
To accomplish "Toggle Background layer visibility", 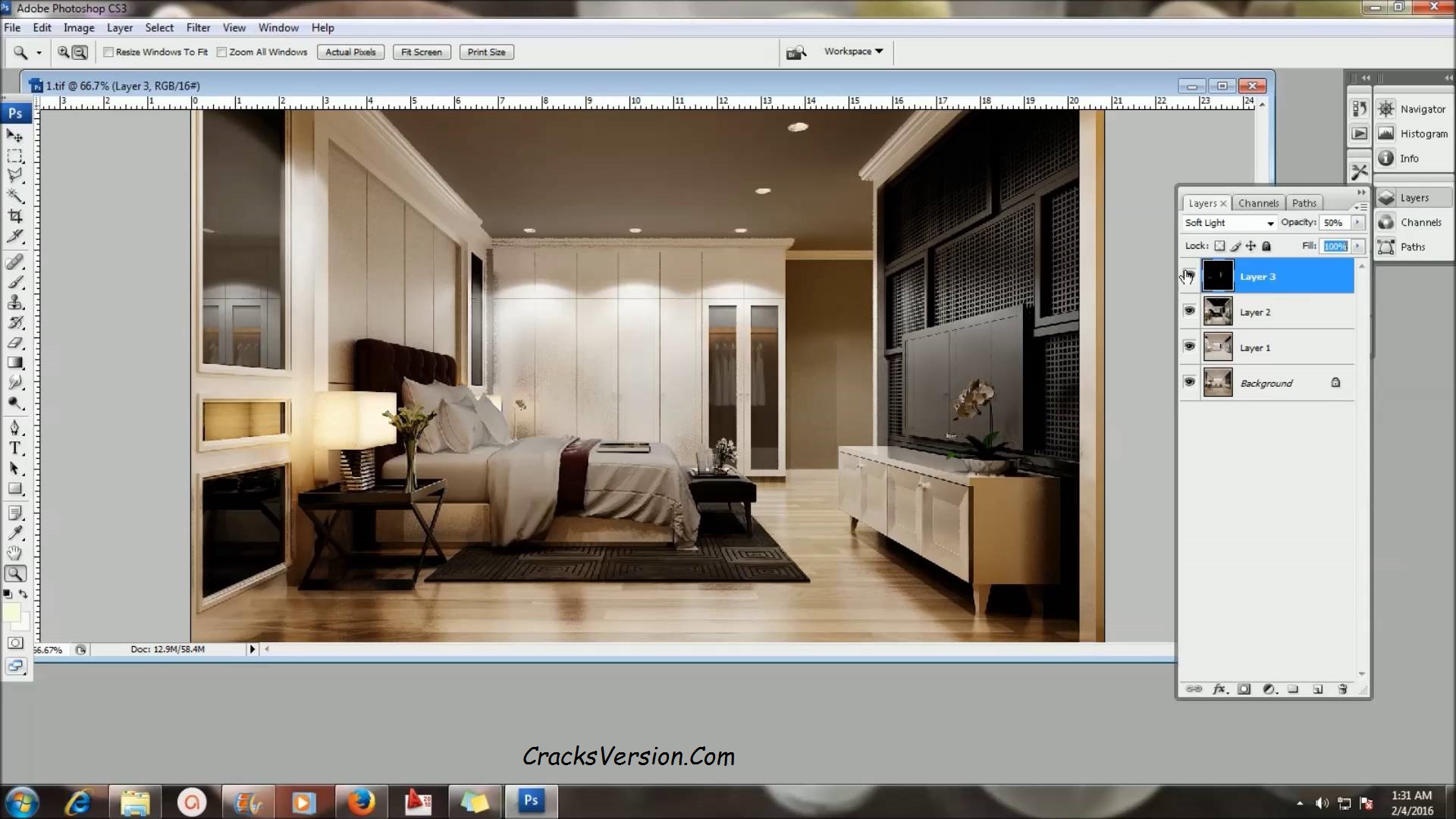I will tap(1189, 382).
